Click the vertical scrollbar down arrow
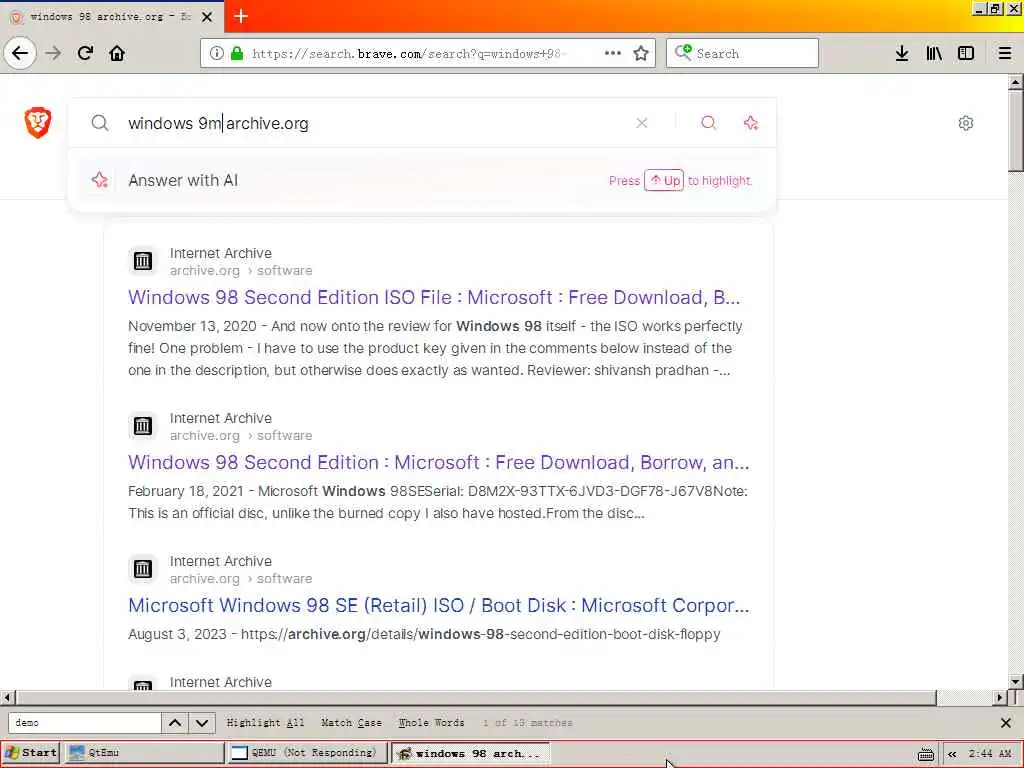 point(1015,682)
